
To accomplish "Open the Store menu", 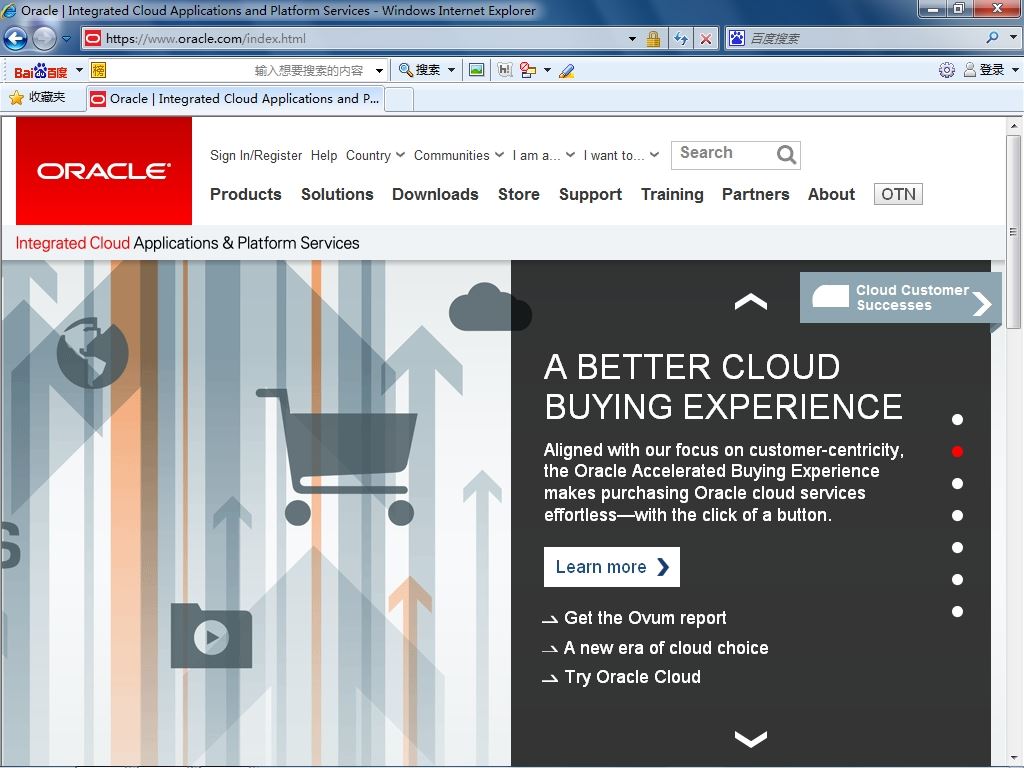I will tap(519, 194).
